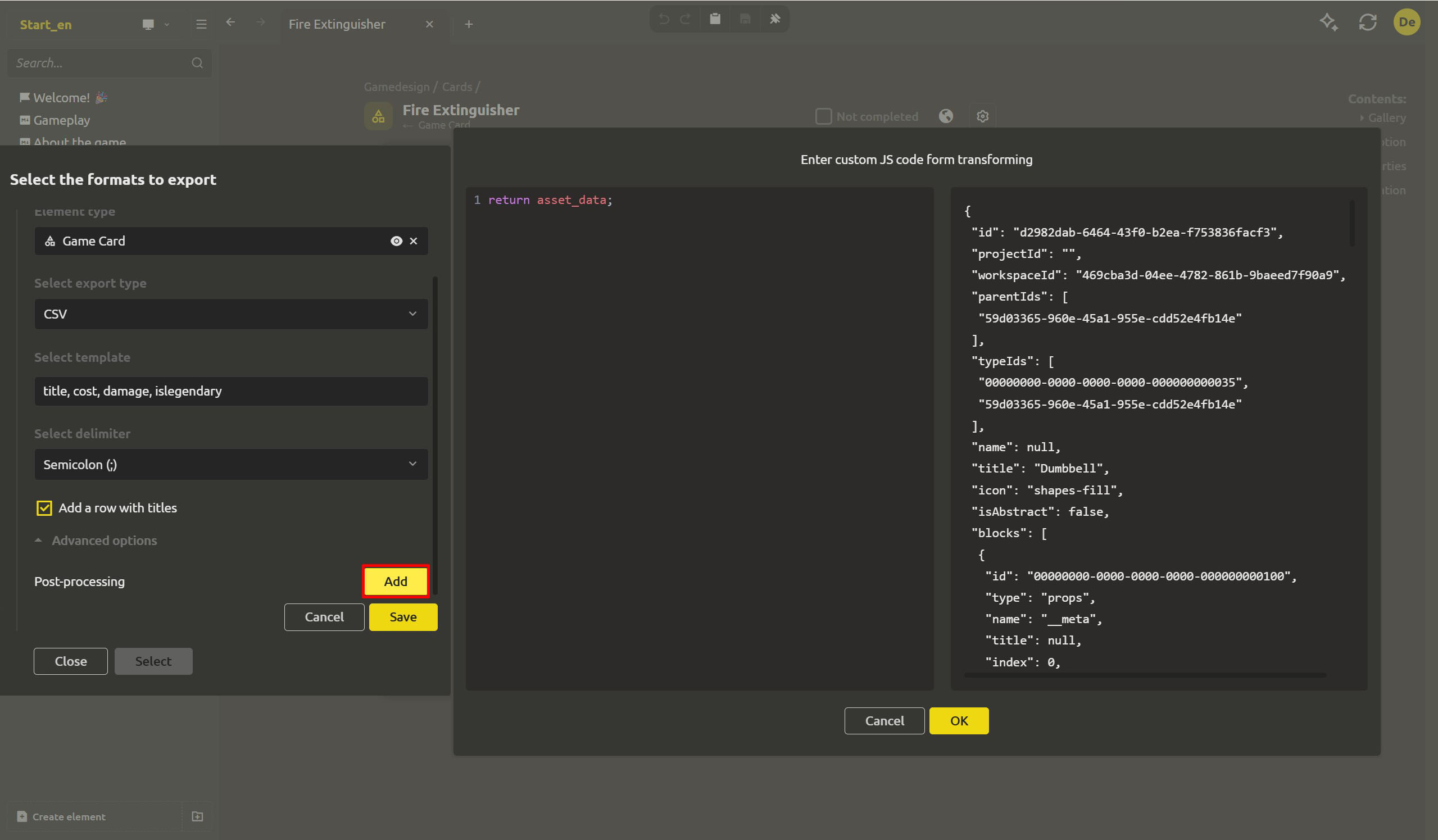This screenshot has width=1438, height=840.
Task: Open the Cards breadcrumb link
Action: pyautogui.click(x=457, y=87)
